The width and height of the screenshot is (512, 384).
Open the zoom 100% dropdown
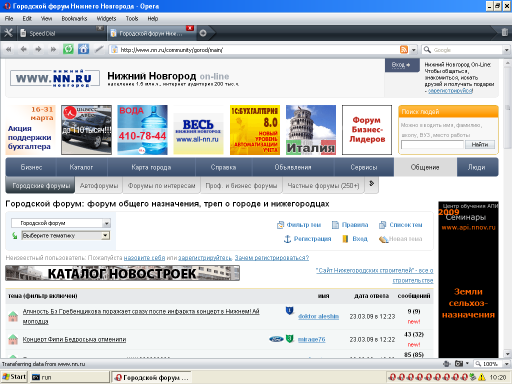point(506,364)
